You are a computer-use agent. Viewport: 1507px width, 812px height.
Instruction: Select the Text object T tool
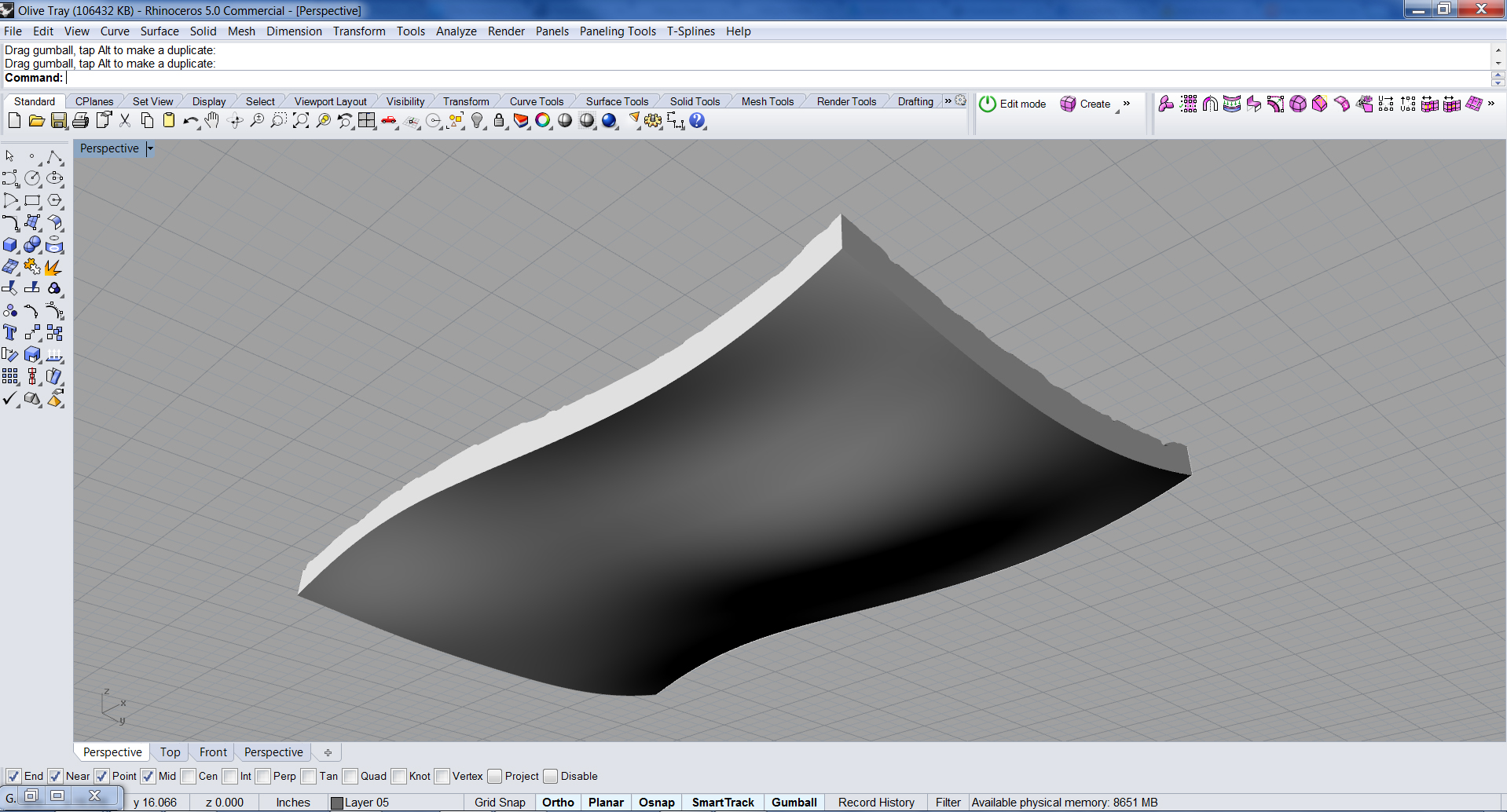[10, 333]
